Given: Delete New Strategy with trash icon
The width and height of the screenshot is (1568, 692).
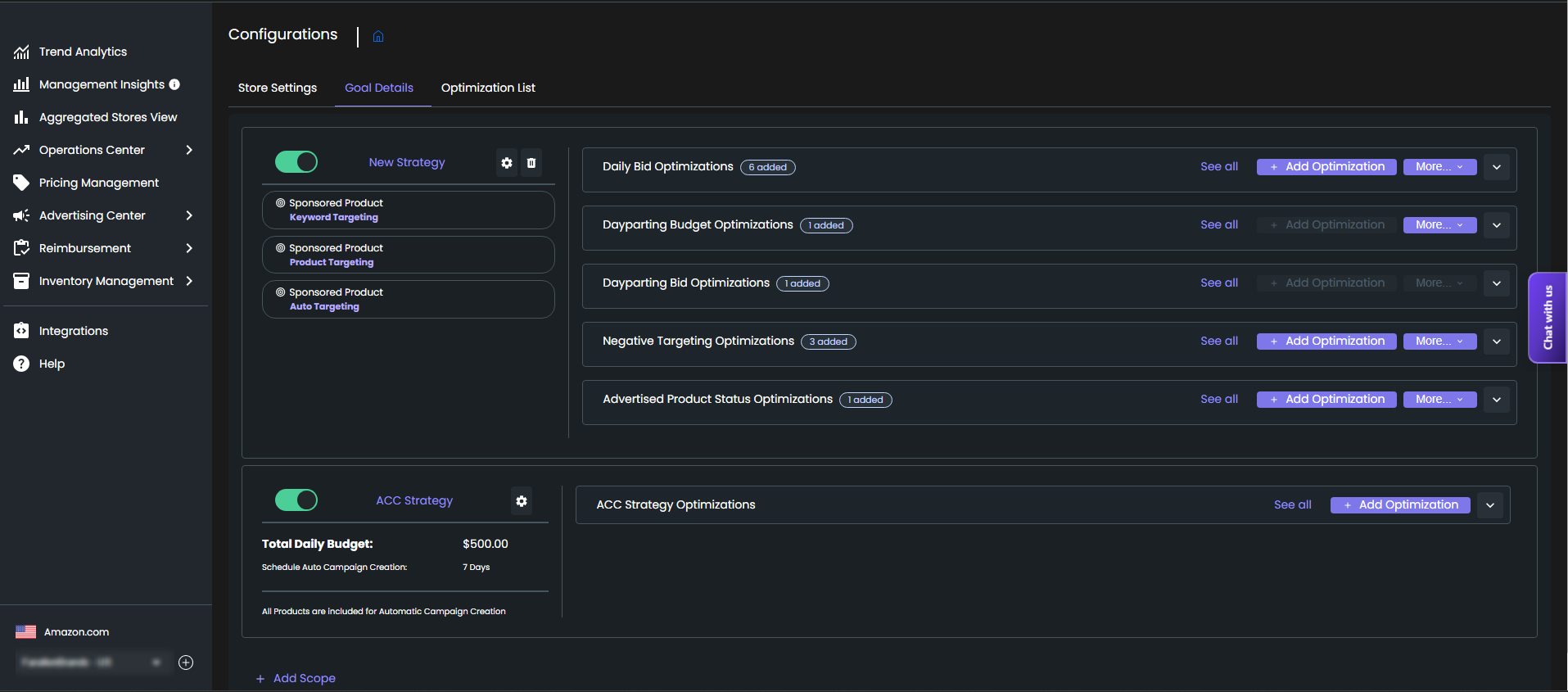Looking at the screenshot, I should (531, 163).
